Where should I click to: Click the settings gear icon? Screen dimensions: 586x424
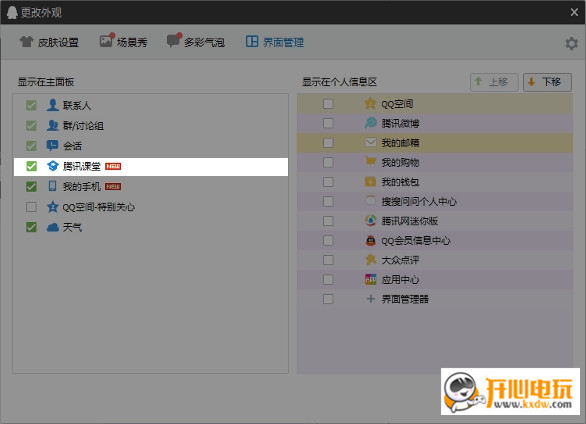[571, 43]
